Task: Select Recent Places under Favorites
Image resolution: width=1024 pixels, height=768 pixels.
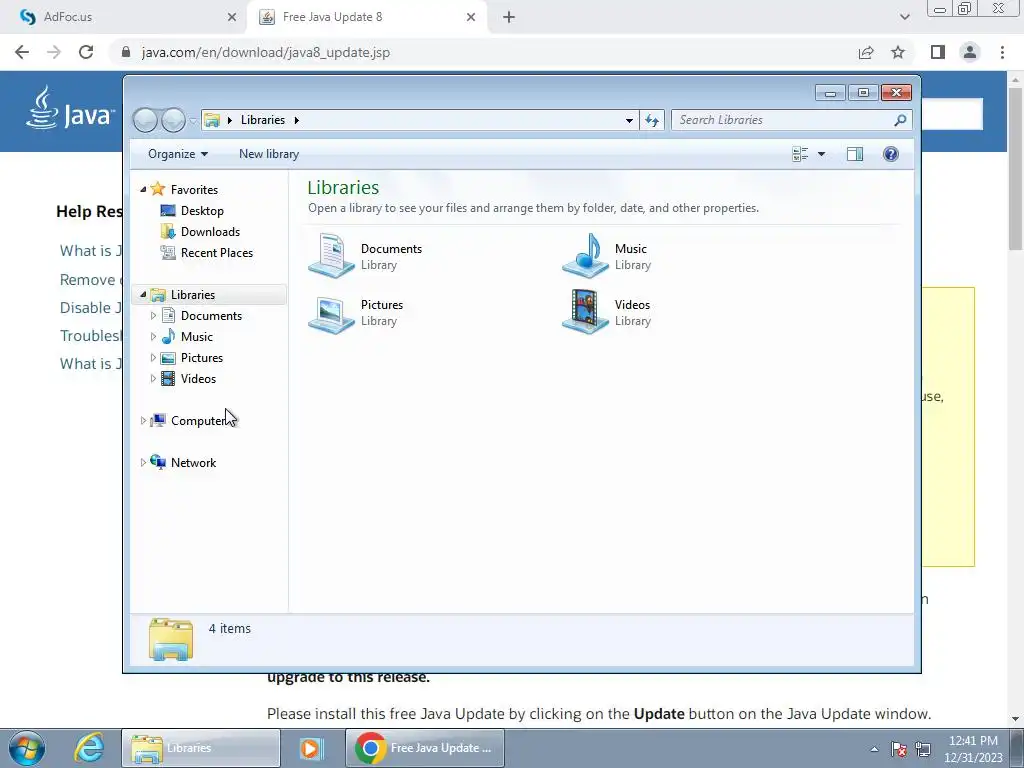Action: click(217, 253)
